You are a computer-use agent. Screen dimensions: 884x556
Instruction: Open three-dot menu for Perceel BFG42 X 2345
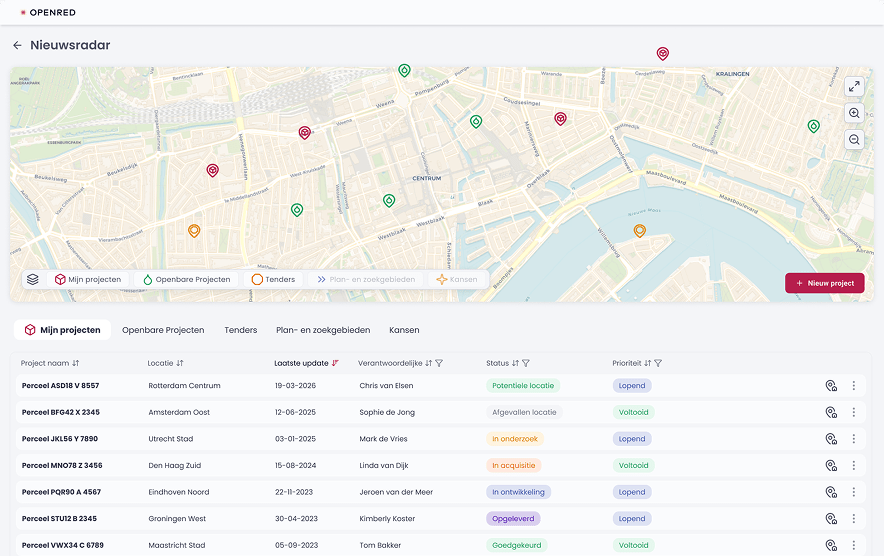point(854,412)
